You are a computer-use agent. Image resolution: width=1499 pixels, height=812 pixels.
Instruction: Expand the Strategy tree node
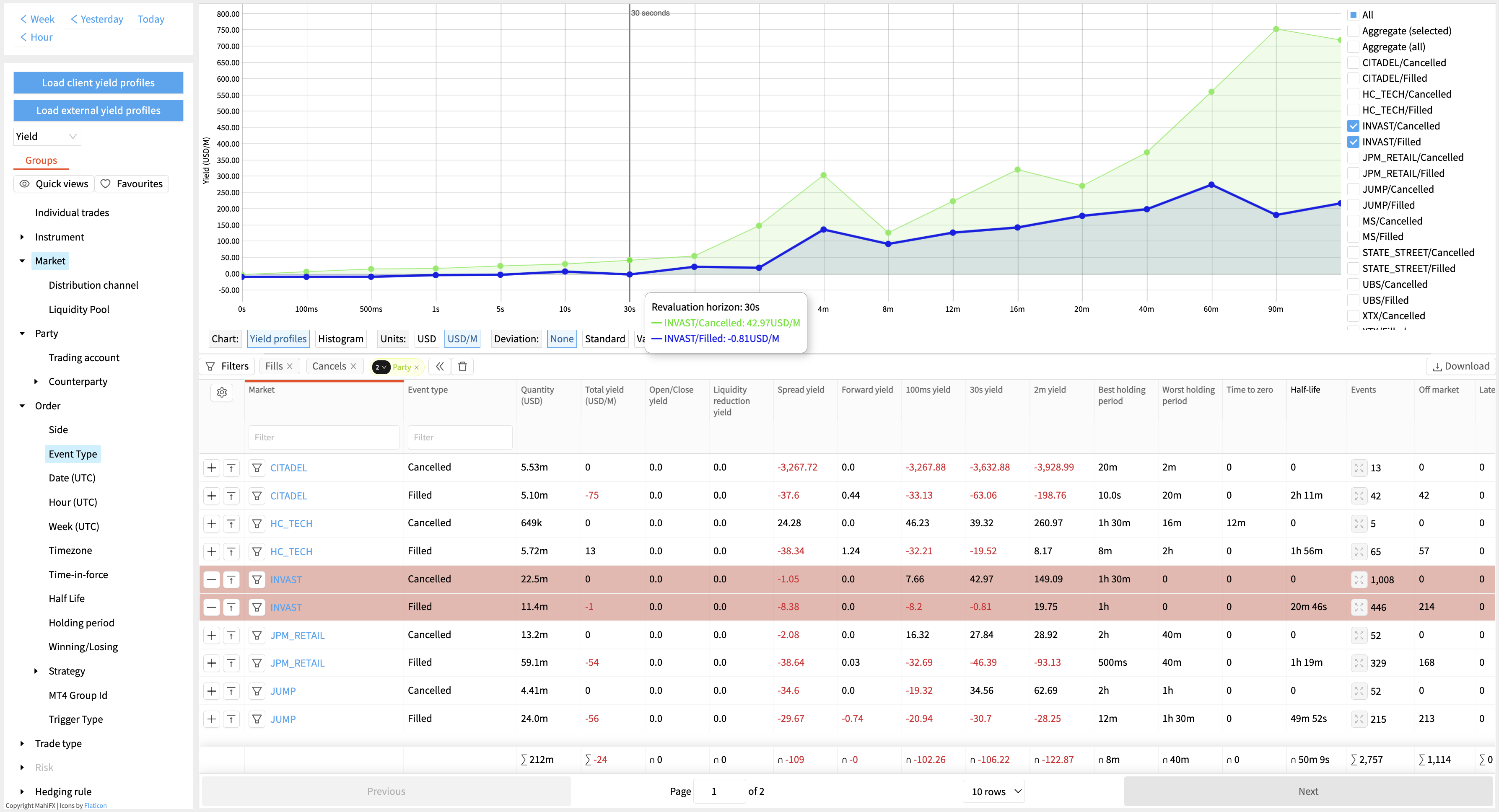36,671
